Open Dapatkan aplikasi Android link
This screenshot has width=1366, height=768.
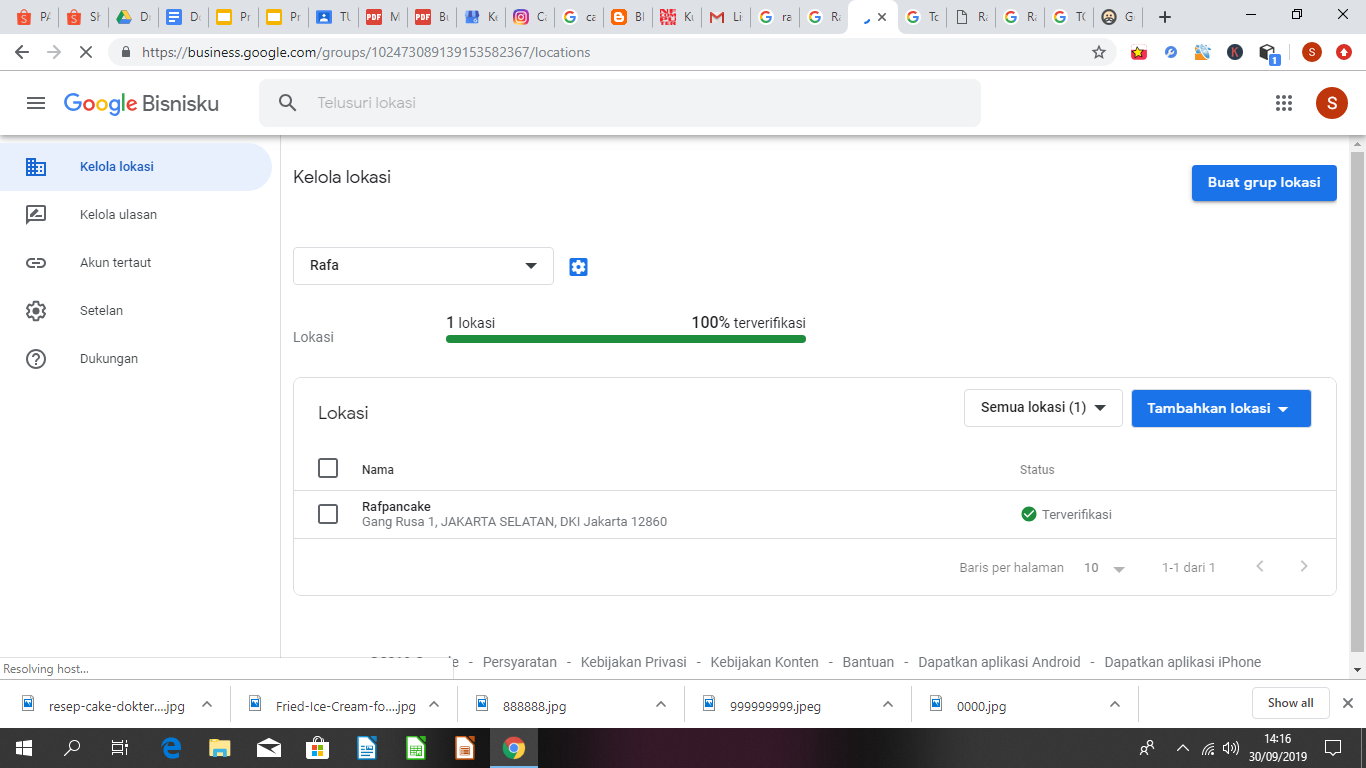[1000, 662]
